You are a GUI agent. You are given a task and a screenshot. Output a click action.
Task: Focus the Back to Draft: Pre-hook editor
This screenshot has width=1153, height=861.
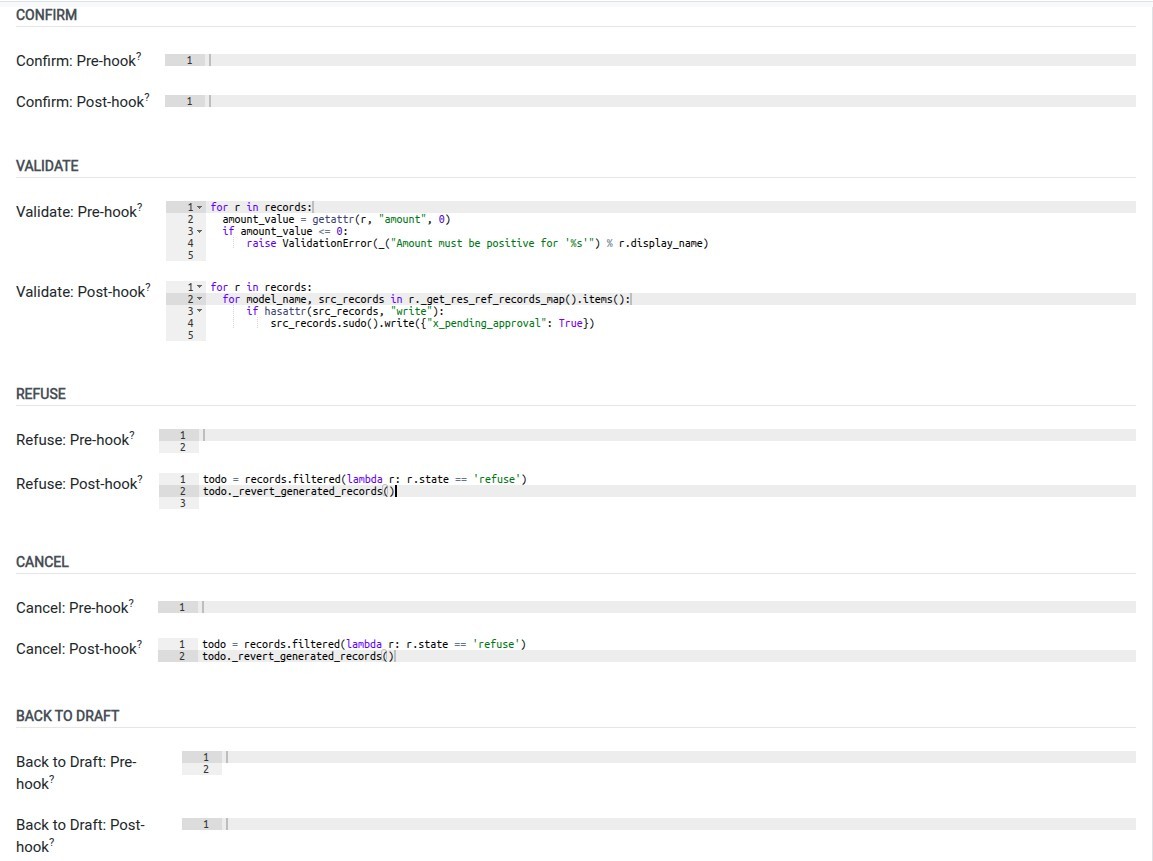point(659,763)
